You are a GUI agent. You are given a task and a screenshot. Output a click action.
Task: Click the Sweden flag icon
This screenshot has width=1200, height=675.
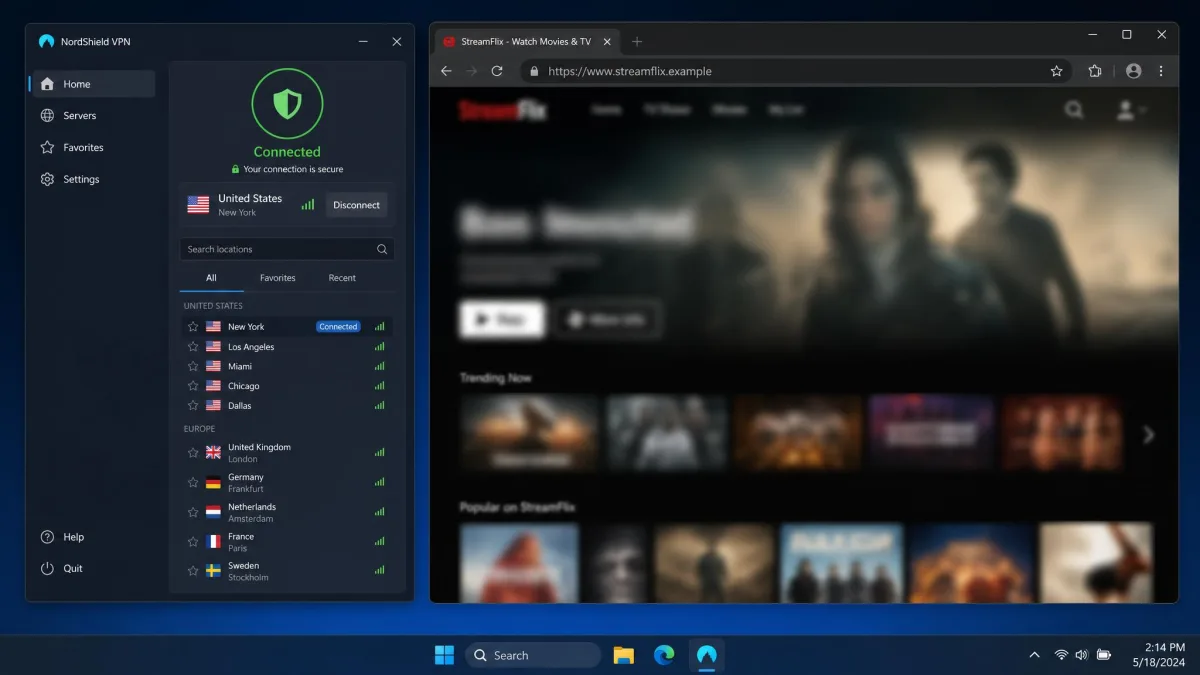[x=213, y=571]
